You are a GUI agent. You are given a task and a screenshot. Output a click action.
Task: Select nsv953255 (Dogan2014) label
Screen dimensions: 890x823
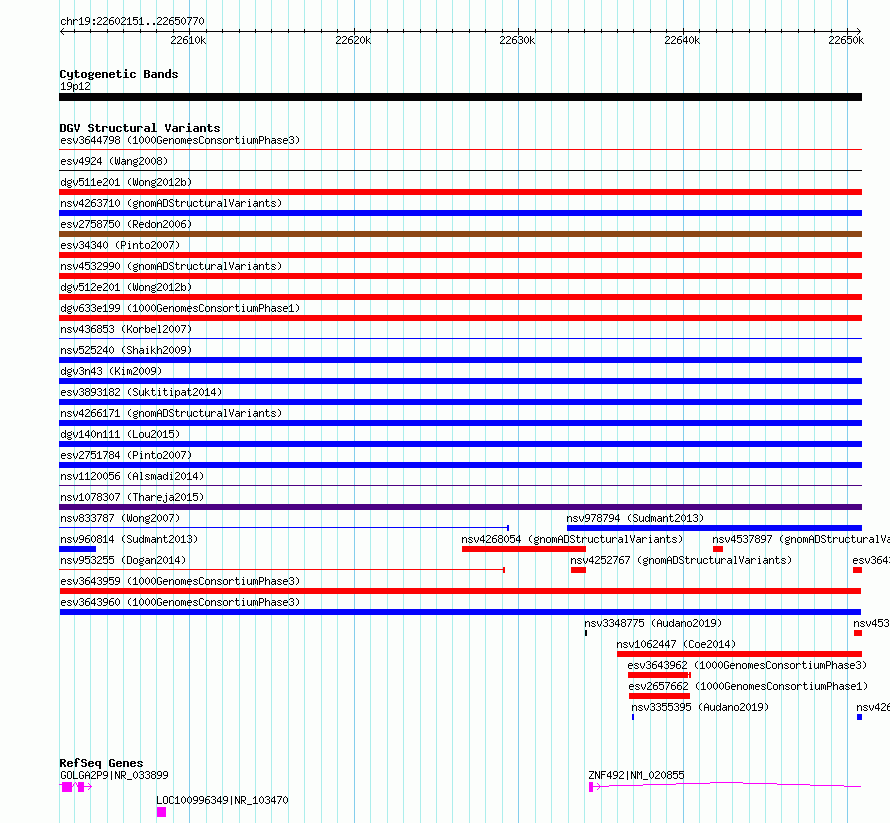point(123,560)
